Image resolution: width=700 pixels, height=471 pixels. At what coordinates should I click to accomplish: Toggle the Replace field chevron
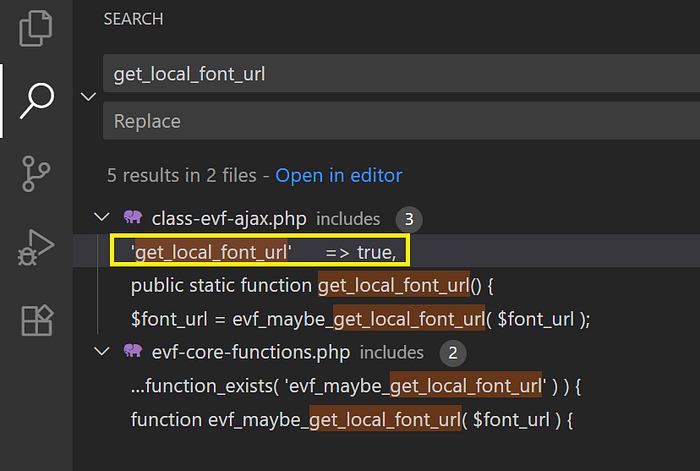[88, 97]
